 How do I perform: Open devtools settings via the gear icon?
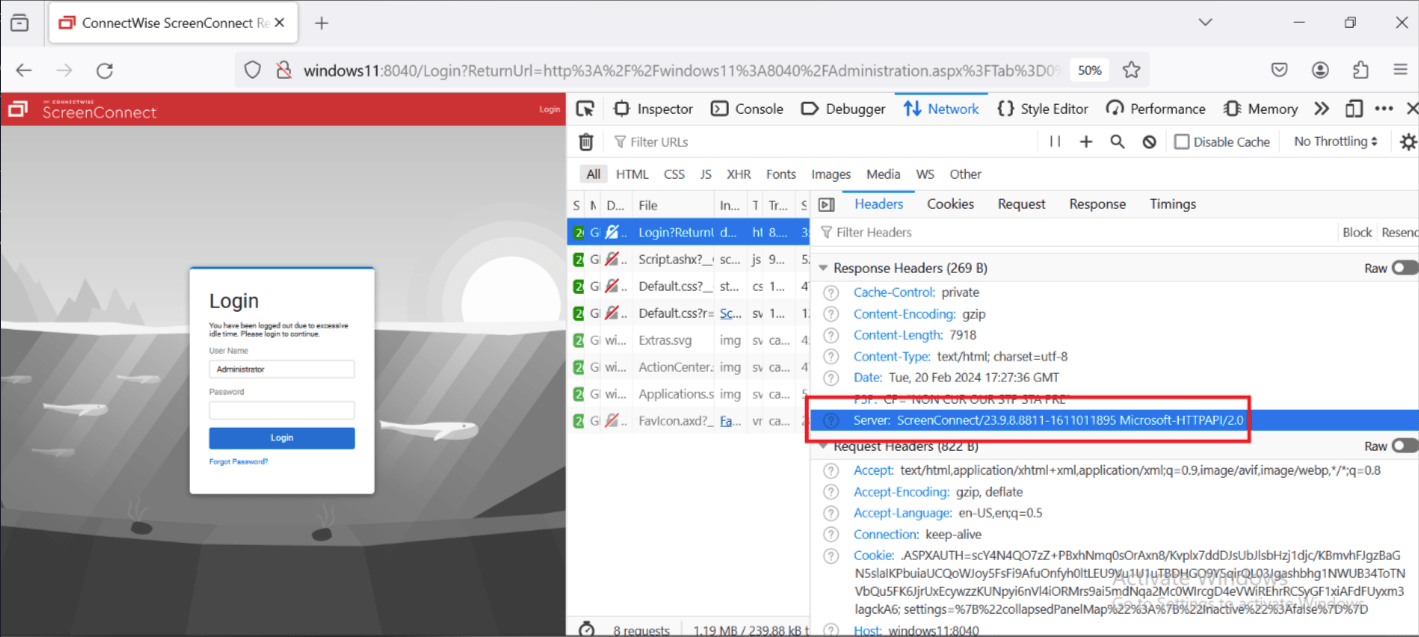coord(1408,141)
